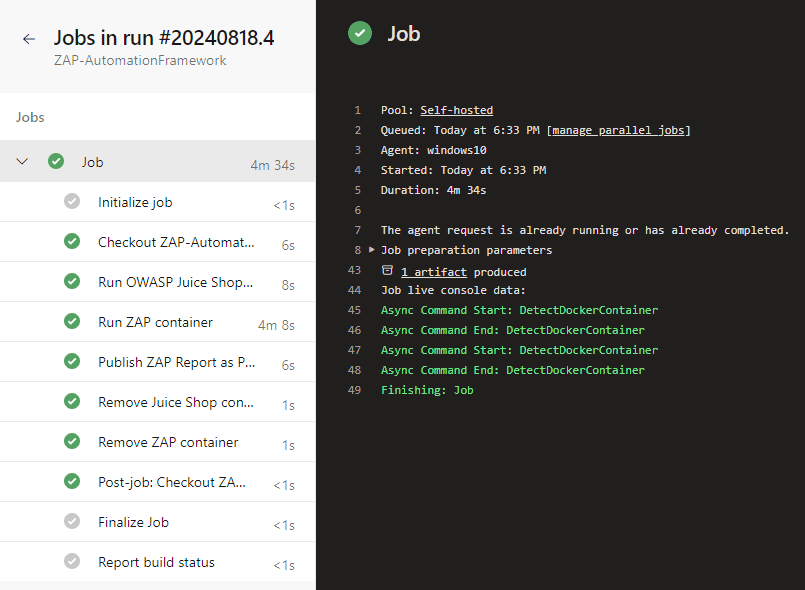Click log line 'Agent: windows10'
The image size is (805, 590).
point(433,150)
